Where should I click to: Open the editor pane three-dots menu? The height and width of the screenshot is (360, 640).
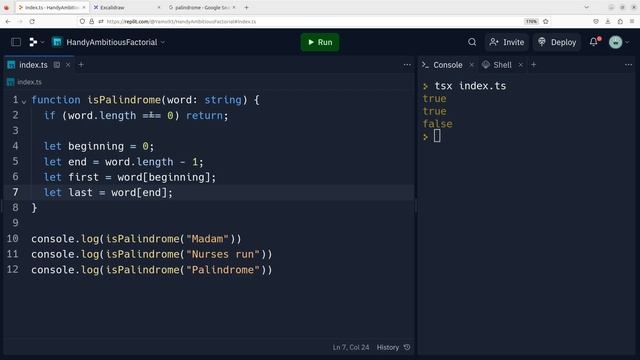pos(407,65)
